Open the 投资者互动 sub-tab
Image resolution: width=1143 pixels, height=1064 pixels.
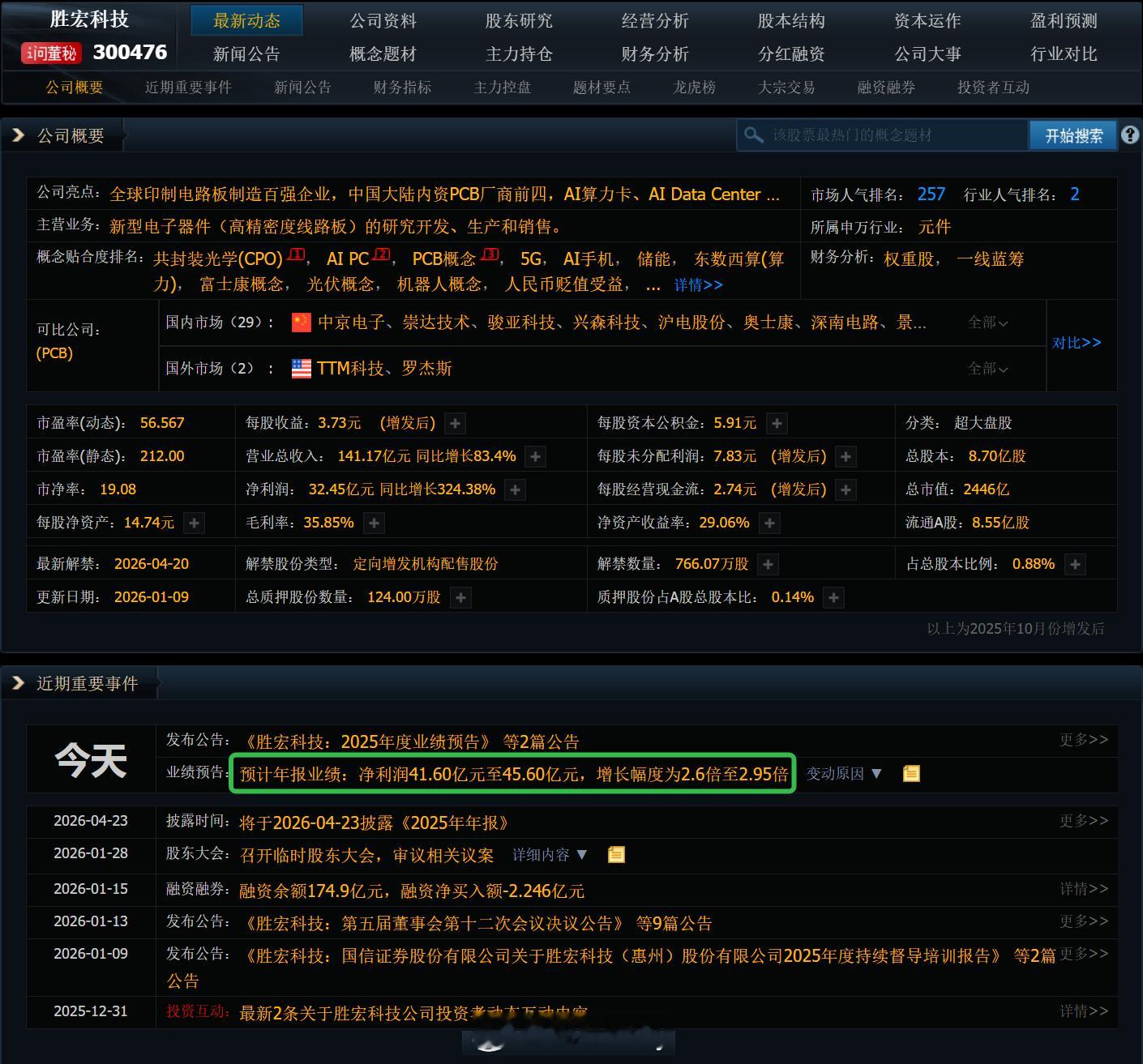tap(993, 88)
